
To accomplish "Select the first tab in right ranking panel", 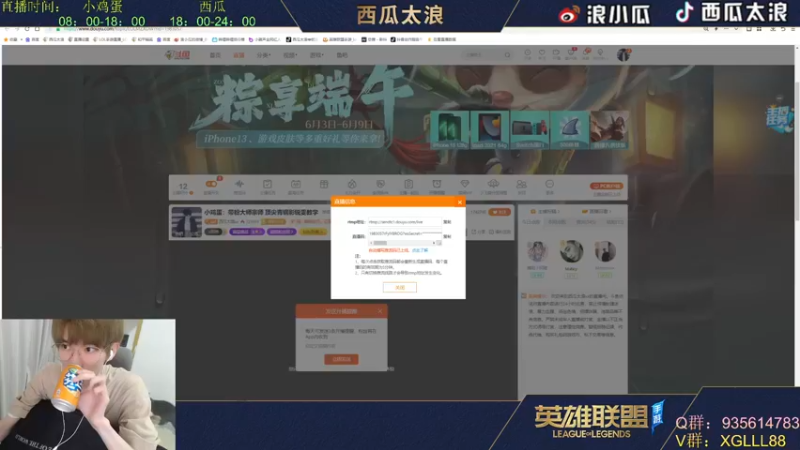I will click(531, 222).
